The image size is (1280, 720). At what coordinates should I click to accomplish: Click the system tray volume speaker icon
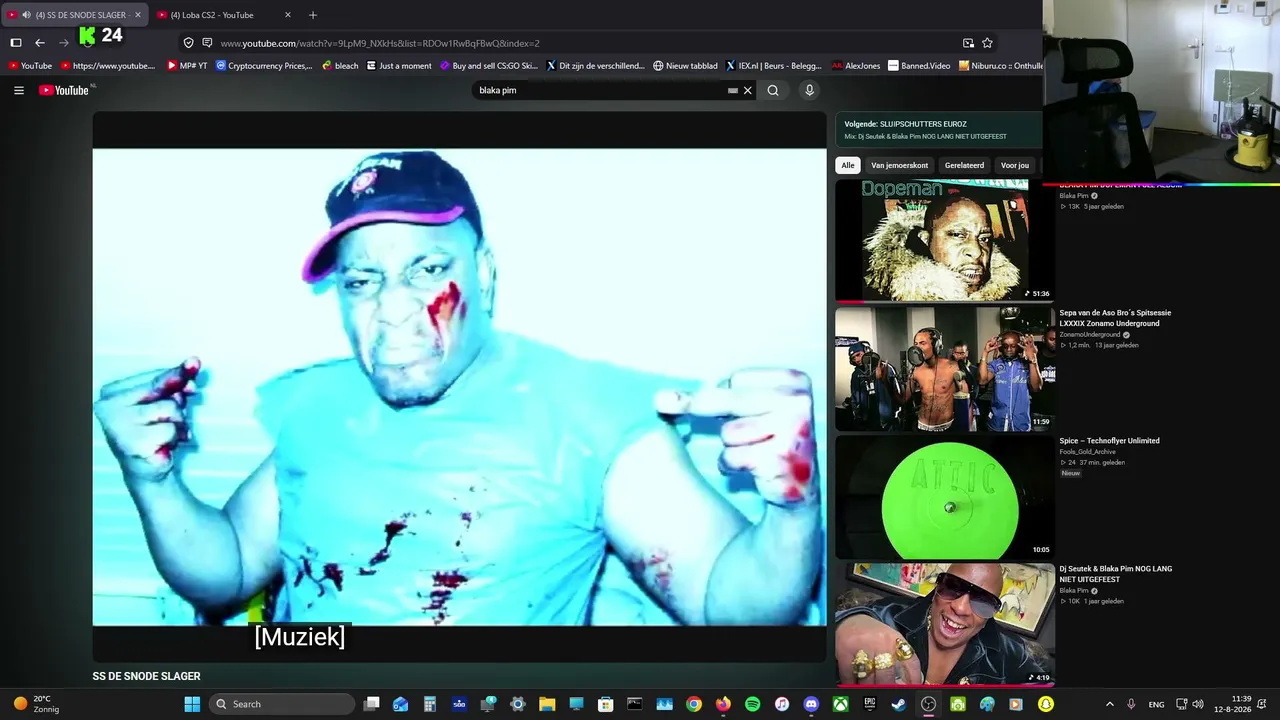1198,704
